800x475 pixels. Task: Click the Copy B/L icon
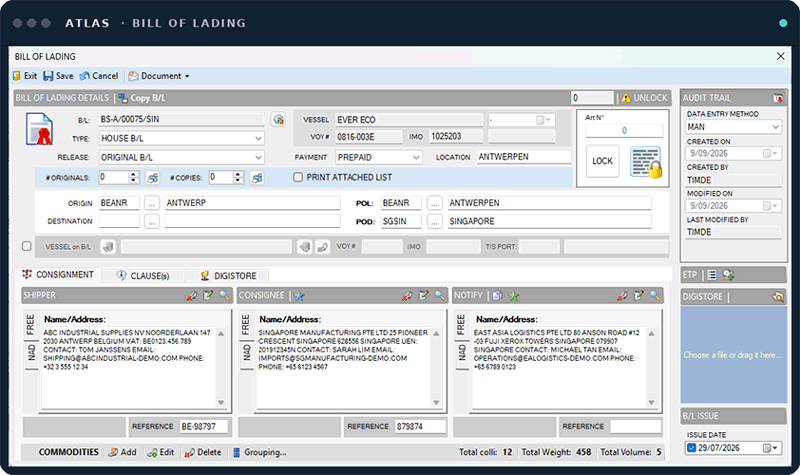[123, 98]
